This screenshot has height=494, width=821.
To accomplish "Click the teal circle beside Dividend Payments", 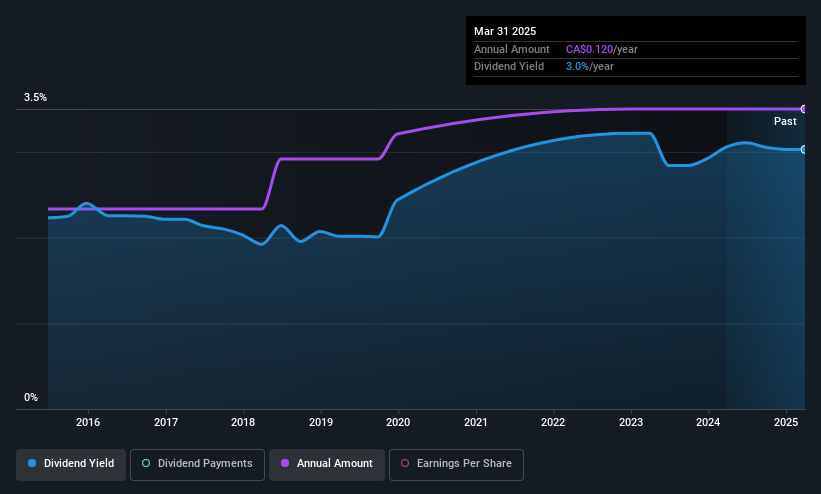I will click(x=146, y=464).
